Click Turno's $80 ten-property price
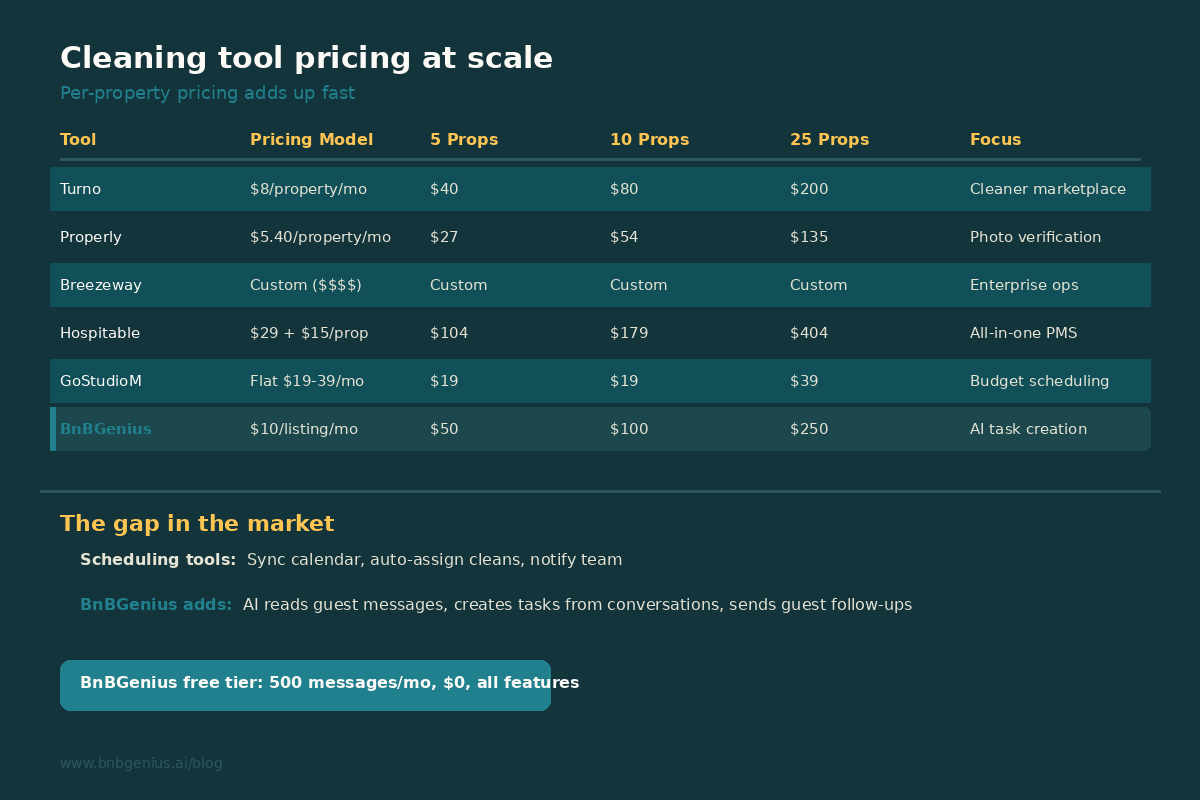 click(x=624, y=189)
